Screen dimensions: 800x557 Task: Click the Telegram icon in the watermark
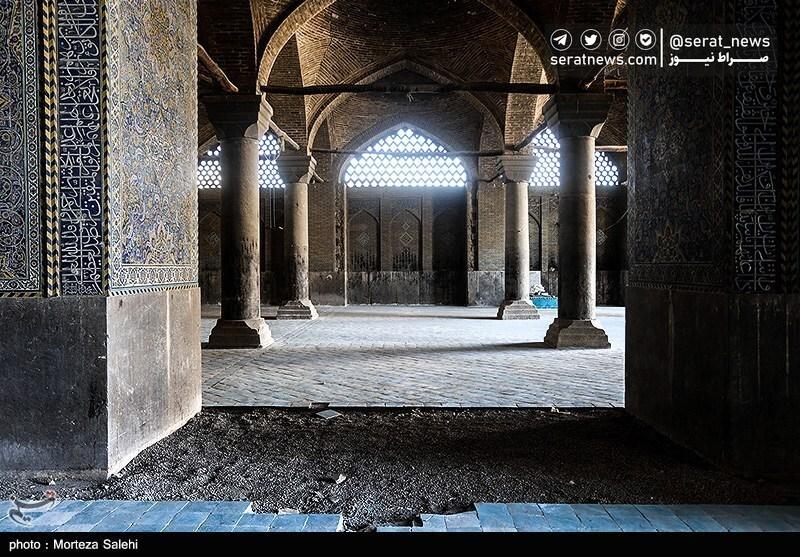[561, 40]
